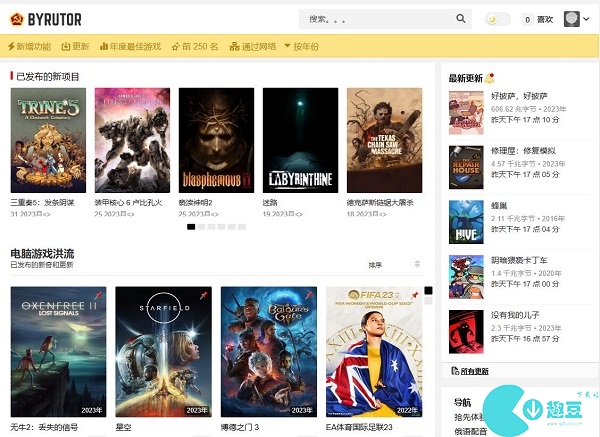This screenshot has width=600, height=437.
Task: Open the 所有更新 button
Action: point(520,371)
